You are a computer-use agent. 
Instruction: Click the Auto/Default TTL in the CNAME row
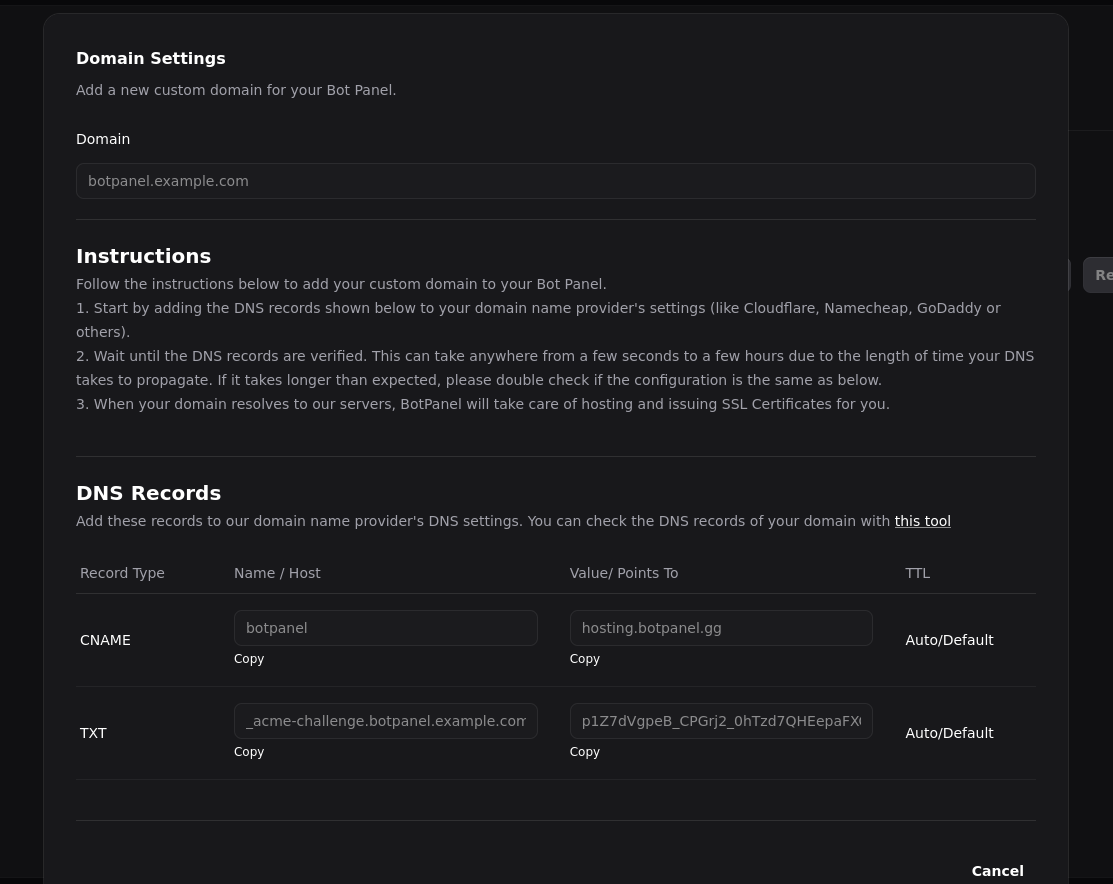pos(949,640)
